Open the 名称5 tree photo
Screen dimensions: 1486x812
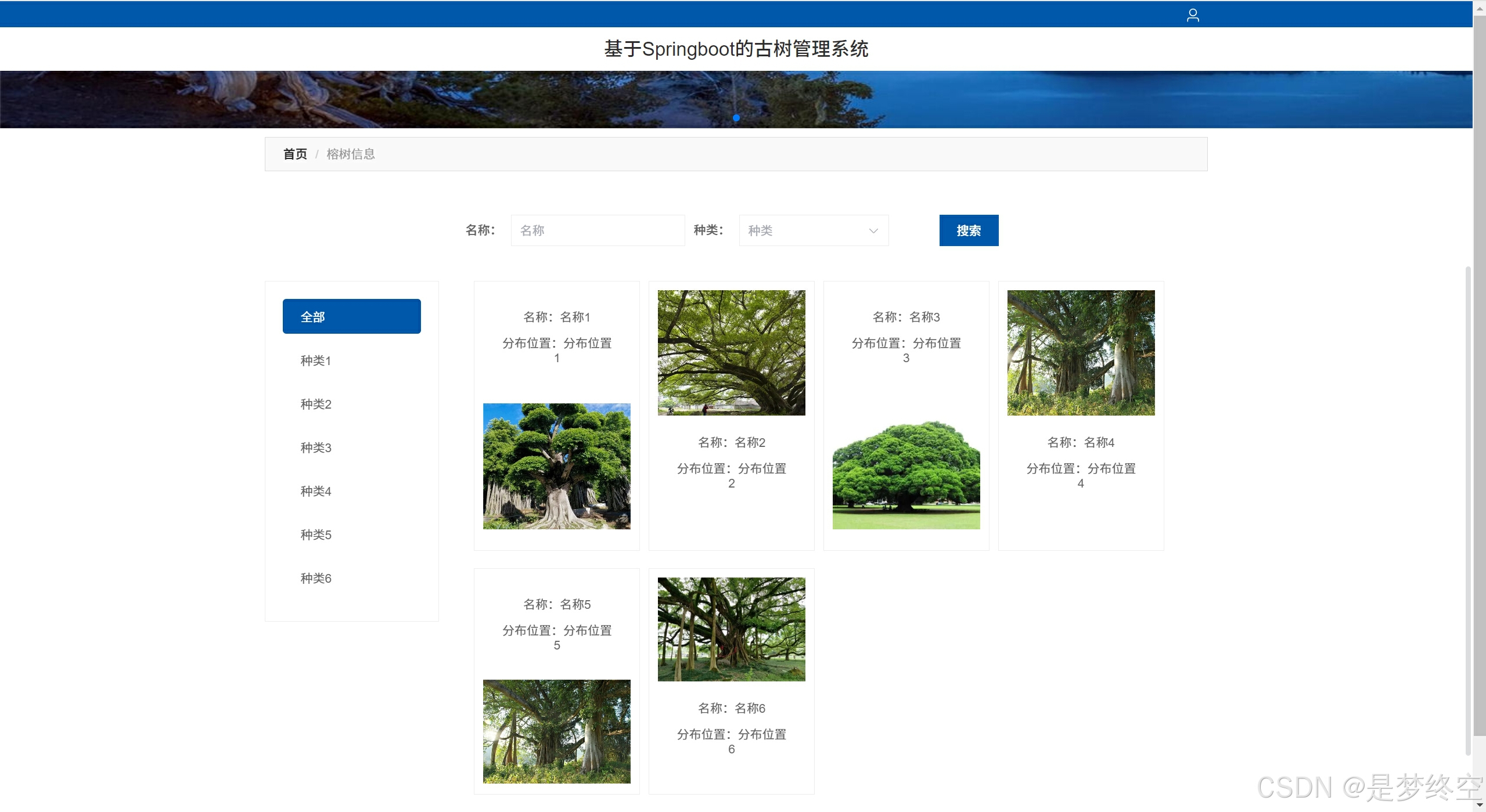point(556,731)
